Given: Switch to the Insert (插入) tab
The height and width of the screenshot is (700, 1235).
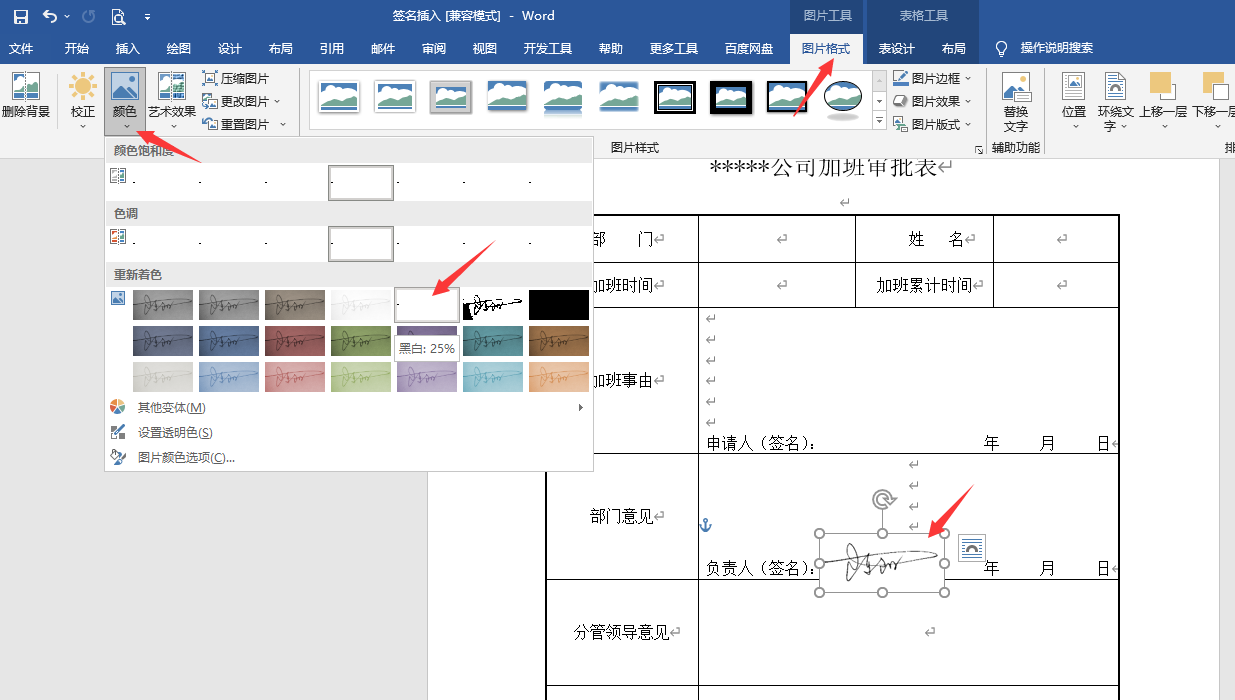Looking at the screenshot, I should 128,48.
